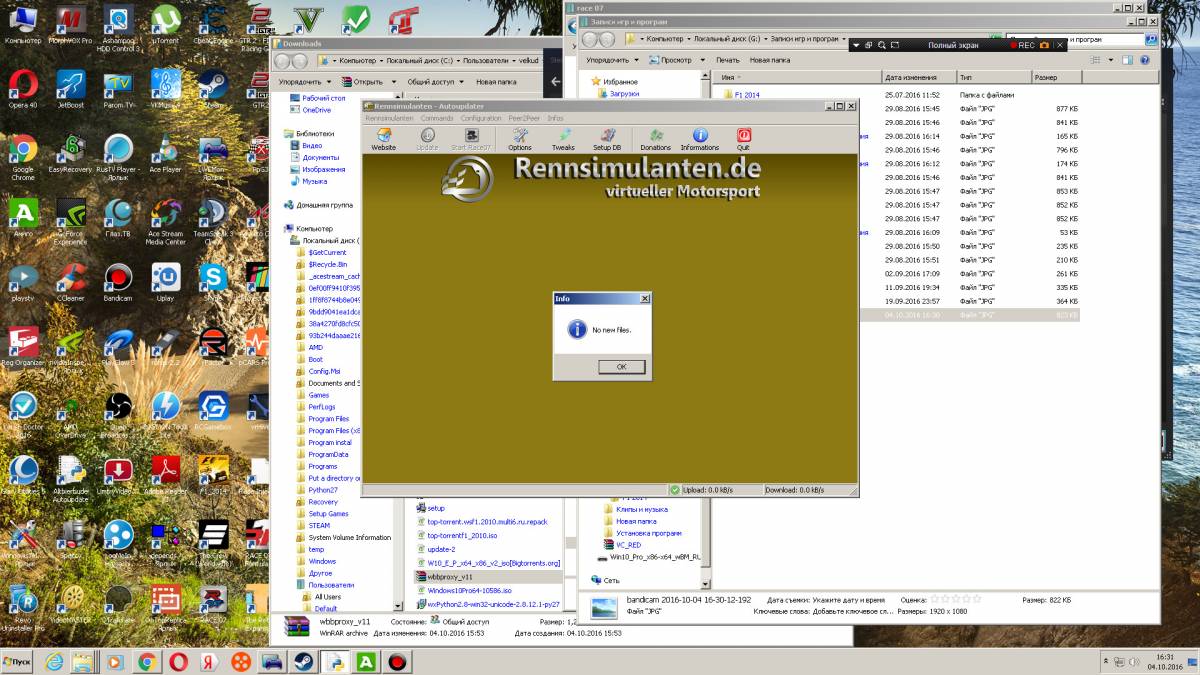The width and height of the screenshot is (1200, 675).
Task: Open the Commands menu
Action: click(437, 118)
